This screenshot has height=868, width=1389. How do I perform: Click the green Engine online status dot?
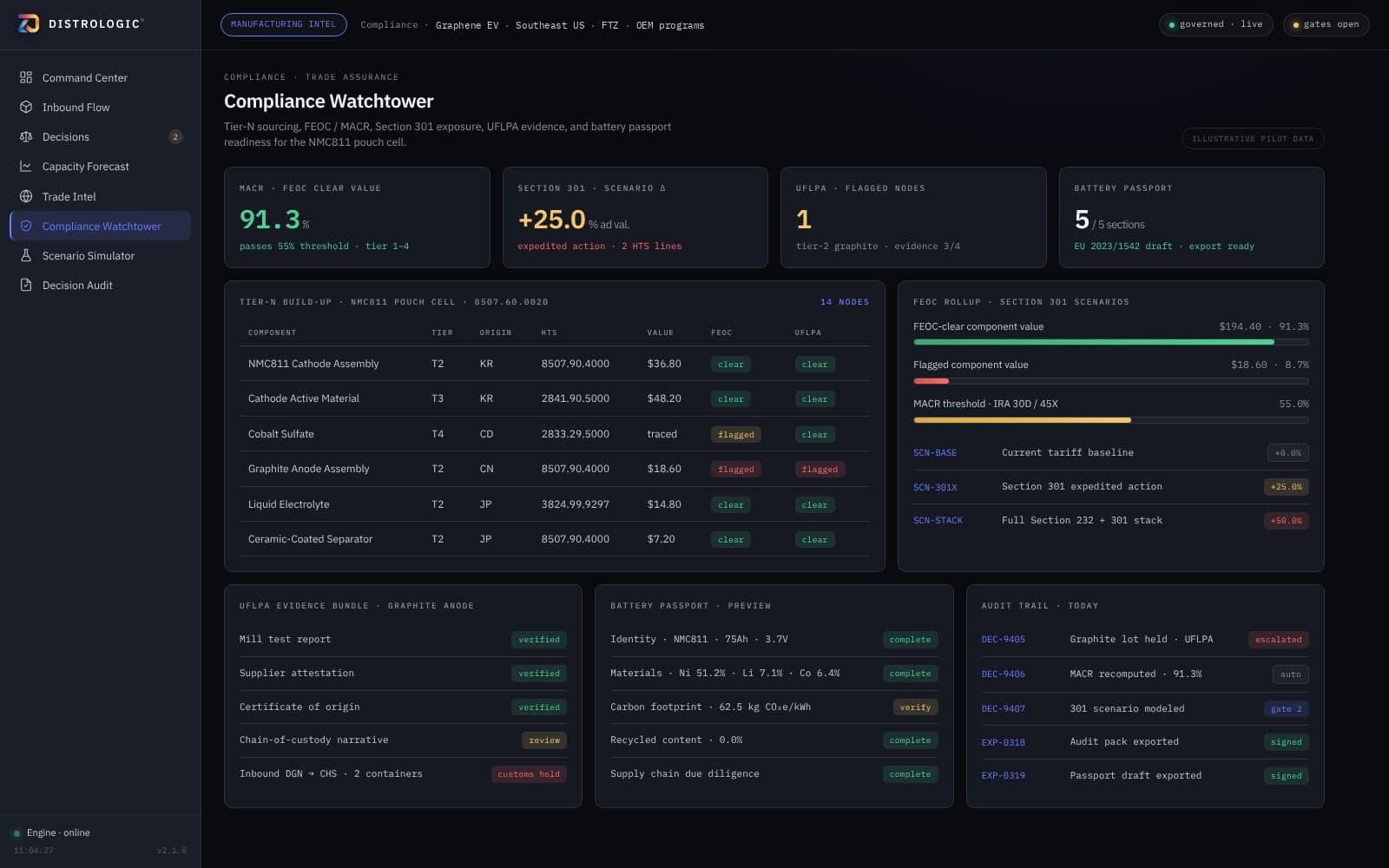tap(16, 833)
